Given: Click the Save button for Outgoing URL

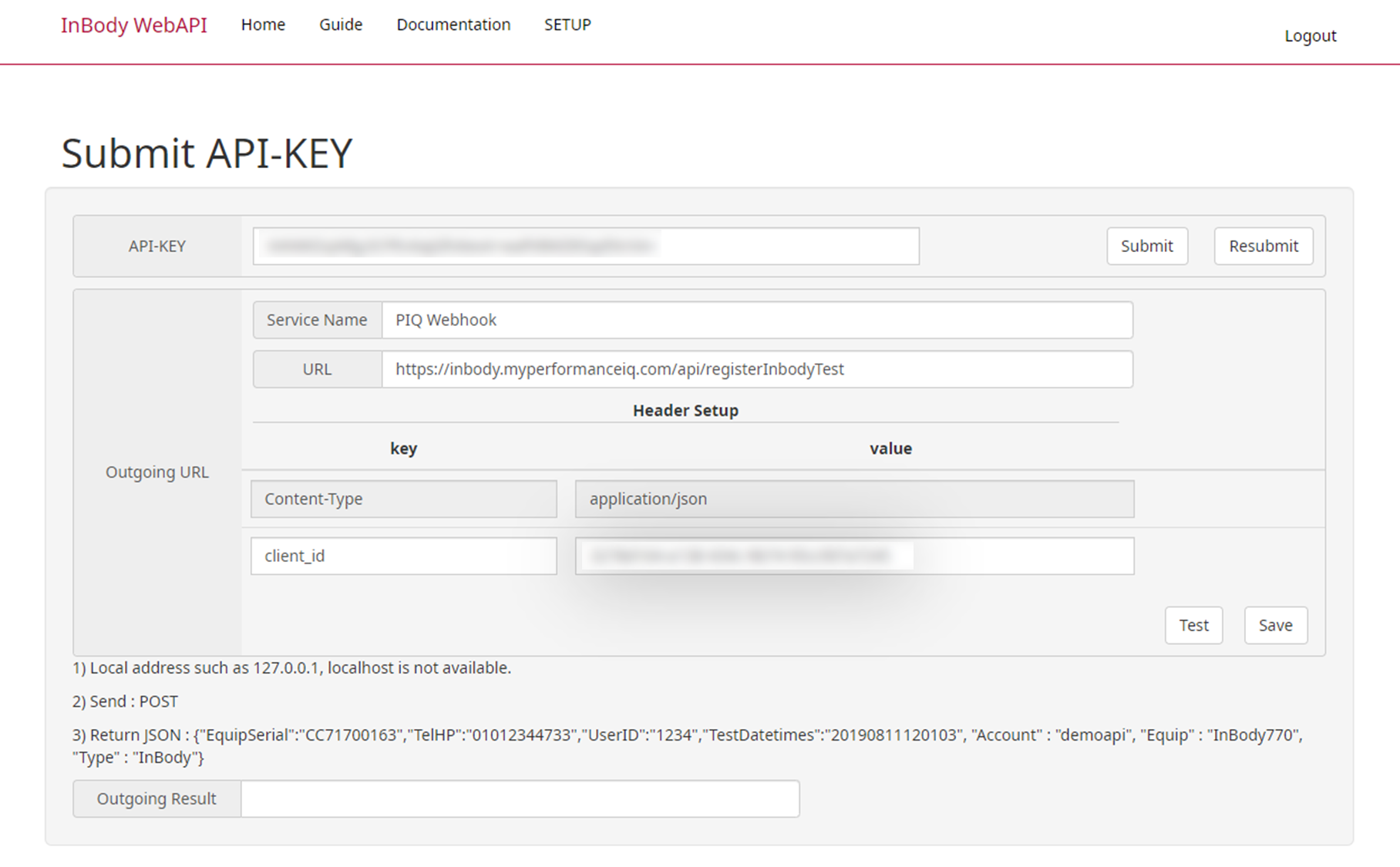Looking at the screenshot, I should click(x=1275, y=625).
